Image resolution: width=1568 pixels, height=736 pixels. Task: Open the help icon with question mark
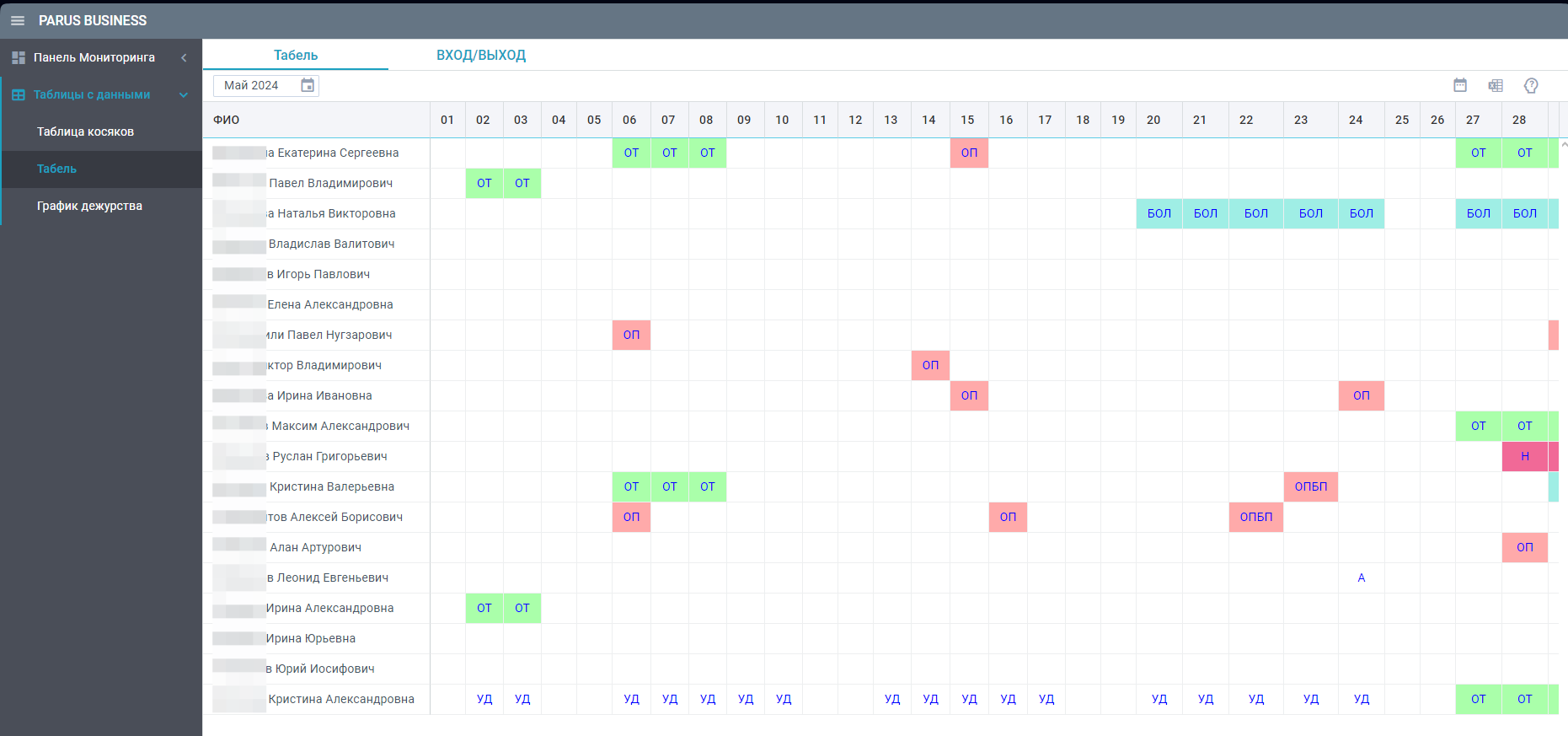click(x=1531, y=85)
